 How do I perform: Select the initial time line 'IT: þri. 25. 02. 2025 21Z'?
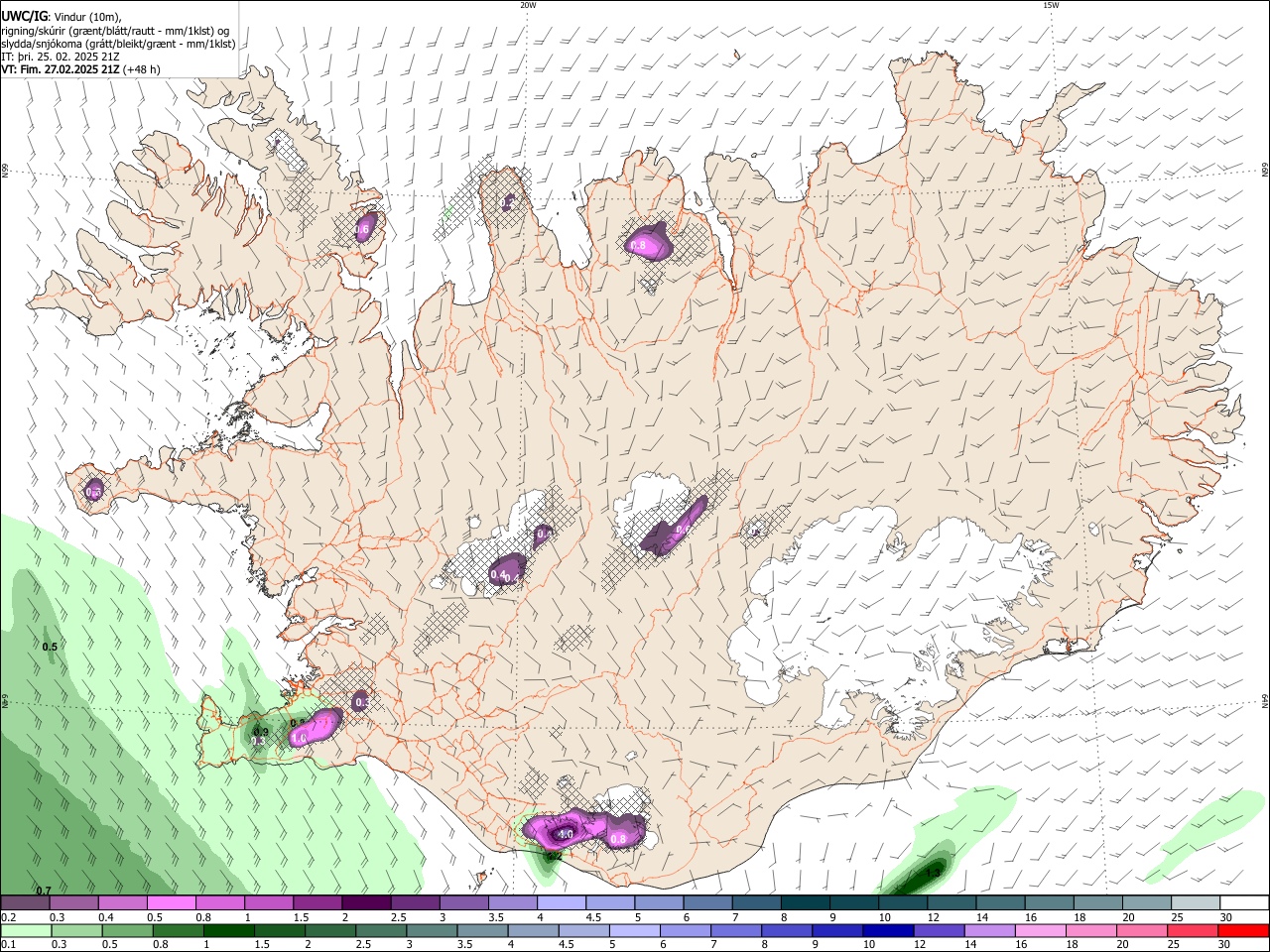click(x=61, y=57)
